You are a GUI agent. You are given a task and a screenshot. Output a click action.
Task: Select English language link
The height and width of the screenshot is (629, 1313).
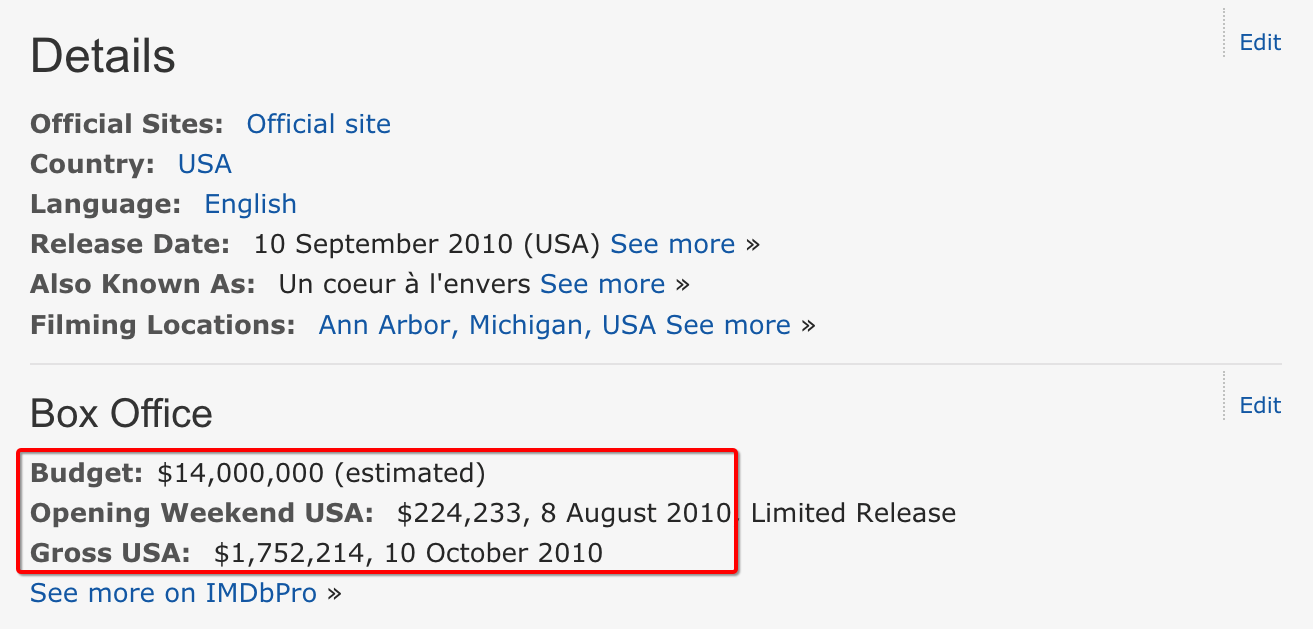(251, 204)
